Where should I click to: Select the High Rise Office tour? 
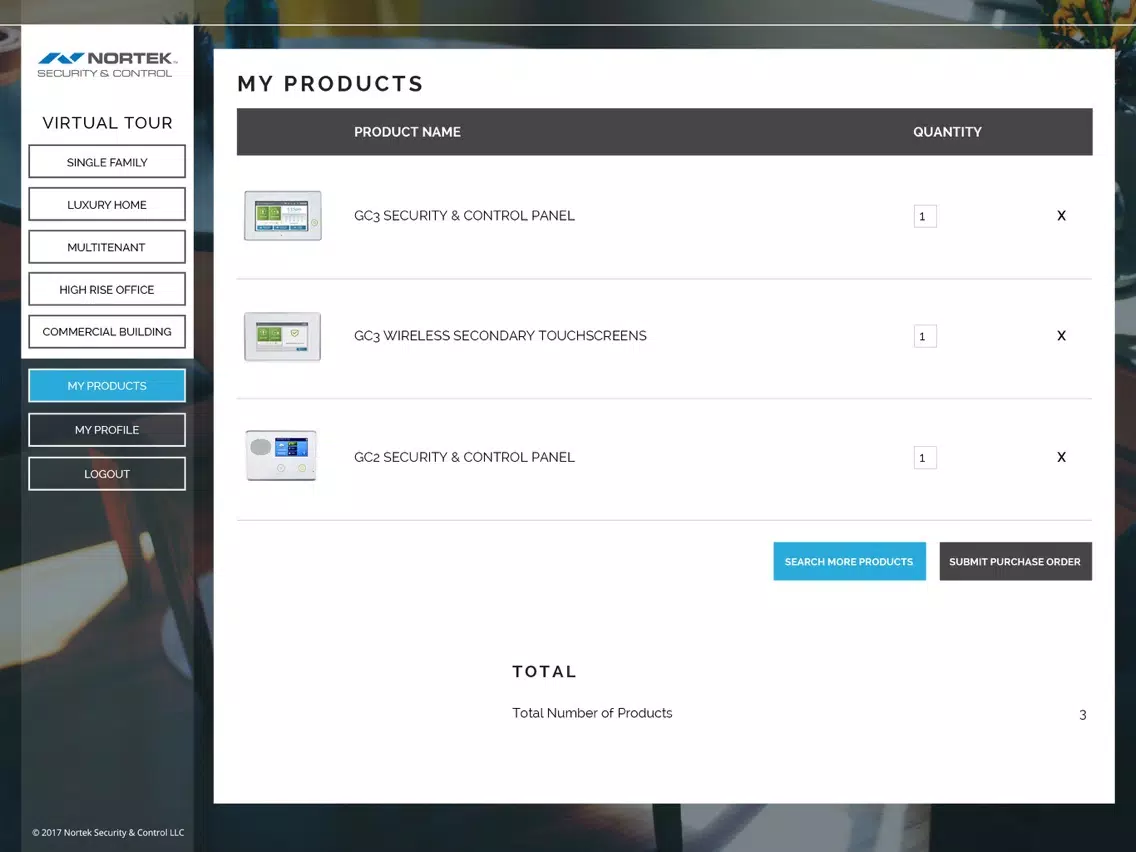point(107,289)
